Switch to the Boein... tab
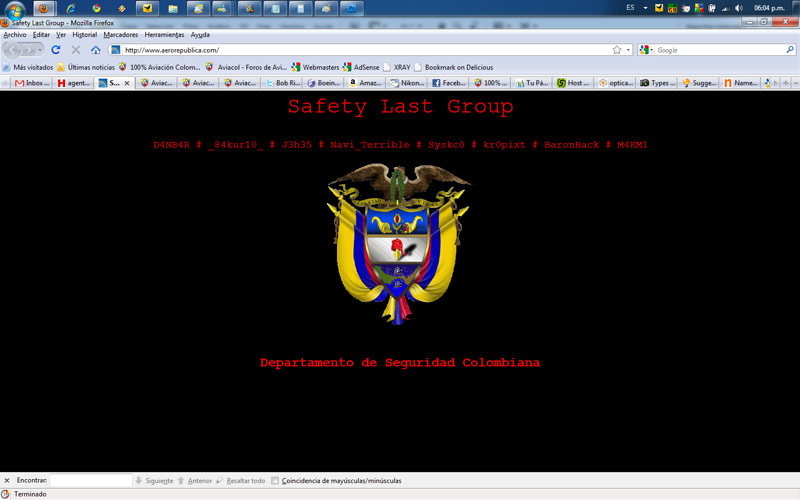The height and width of the screenshot is (500, 800). (324, 83)
